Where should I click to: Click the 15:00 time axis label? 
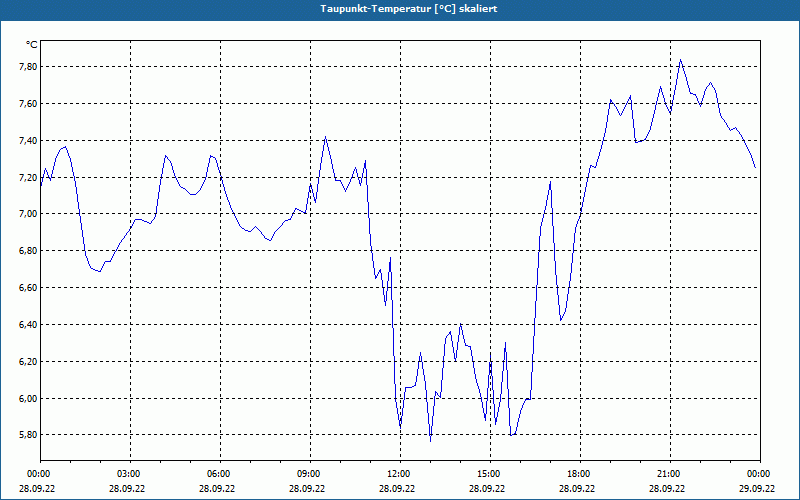point(490,474)
